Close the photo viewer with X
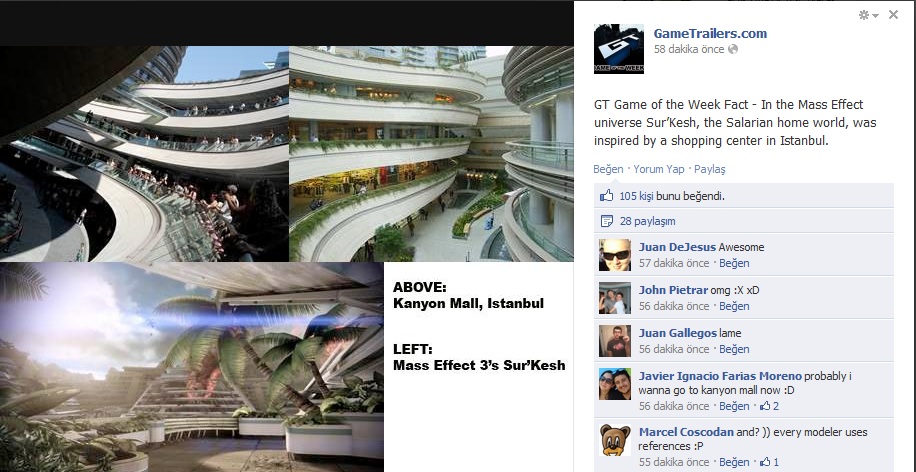The height and width of the screenshot is (472, 916). [x=893, y=15]
